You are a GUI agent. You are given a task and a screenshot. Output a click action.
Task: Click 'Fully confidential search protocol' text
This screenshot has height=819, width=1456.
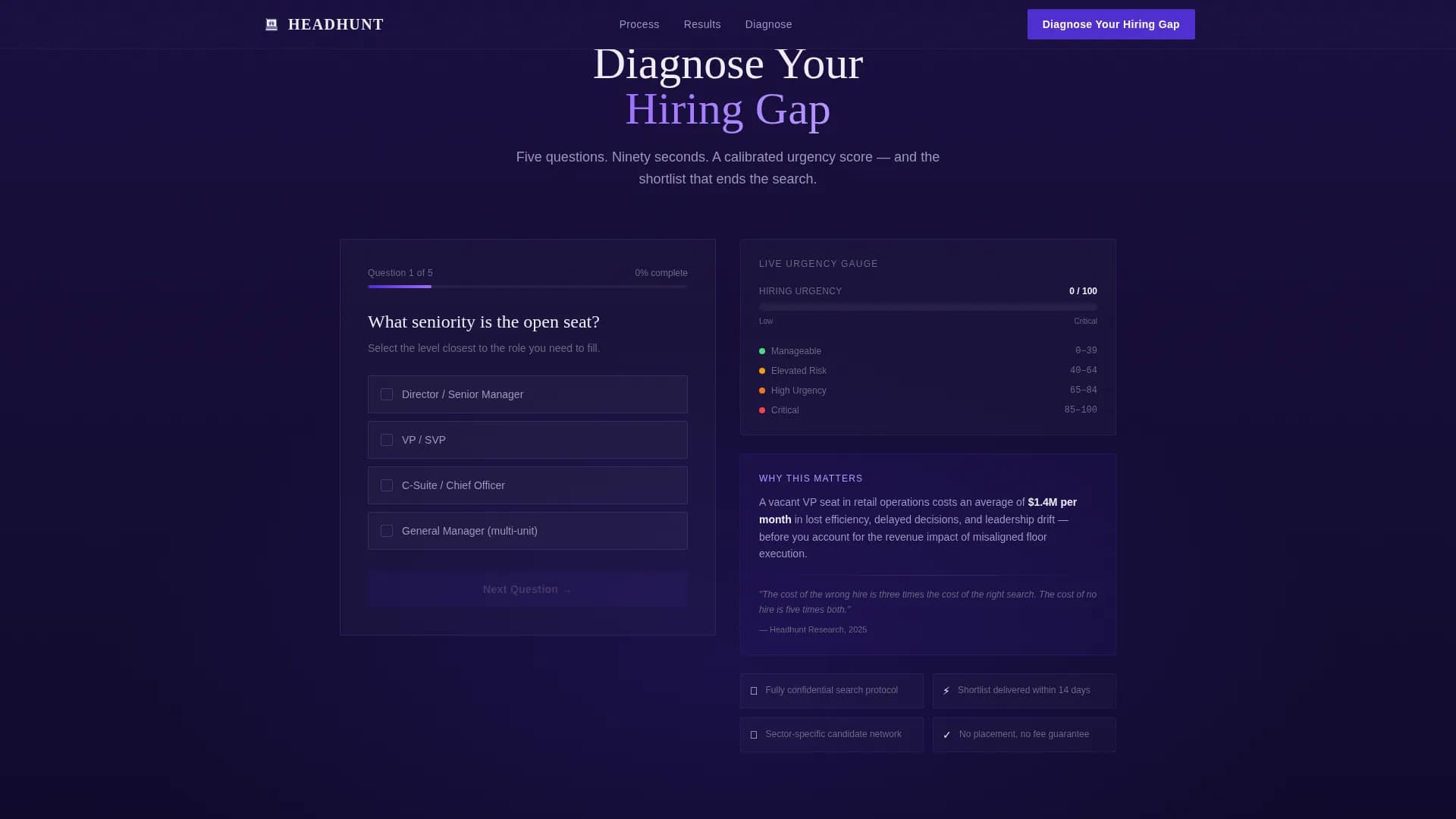[831, 690]
